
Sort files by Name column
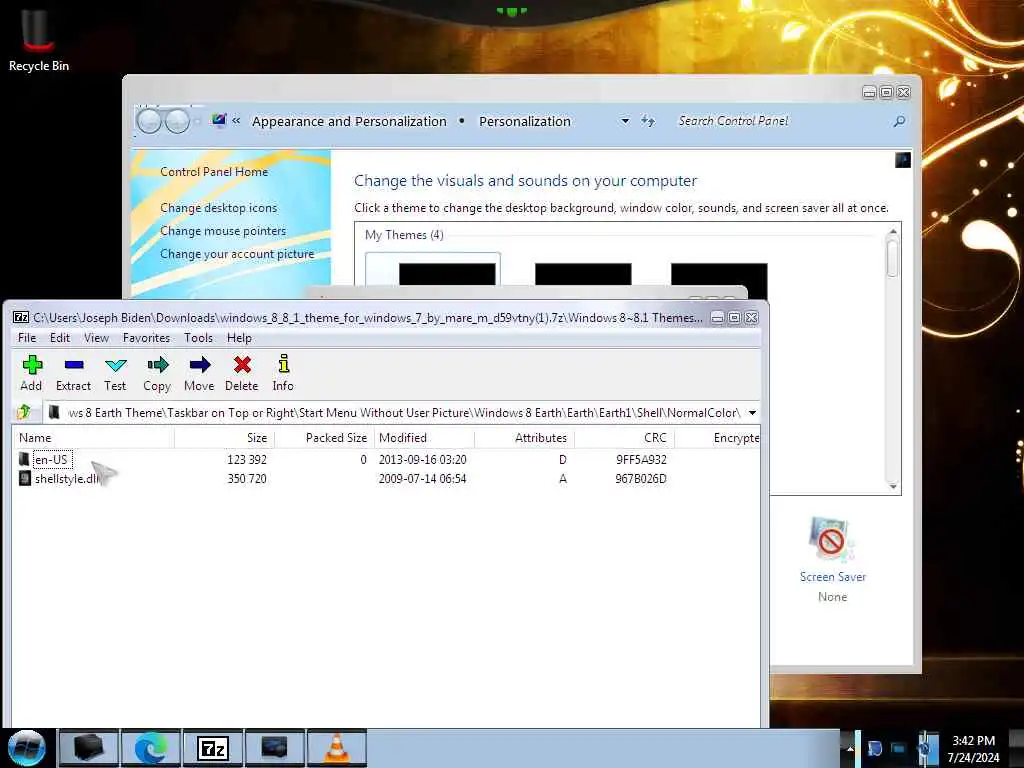(93, 438)
